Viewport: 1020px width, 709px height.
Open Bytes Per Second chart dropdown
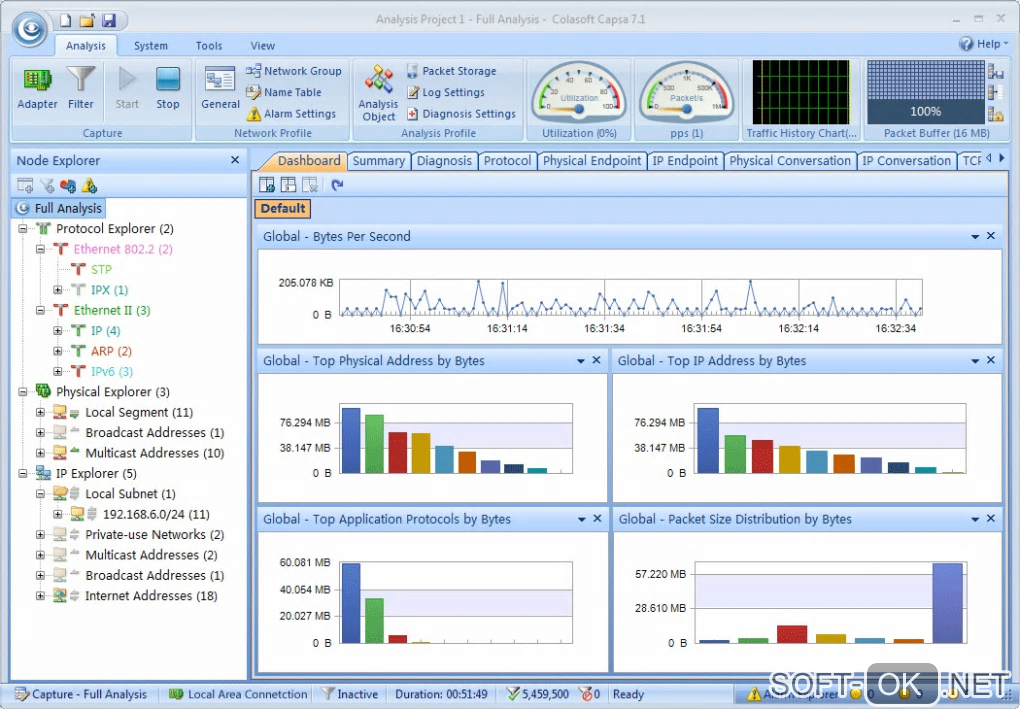pos(975,237)
